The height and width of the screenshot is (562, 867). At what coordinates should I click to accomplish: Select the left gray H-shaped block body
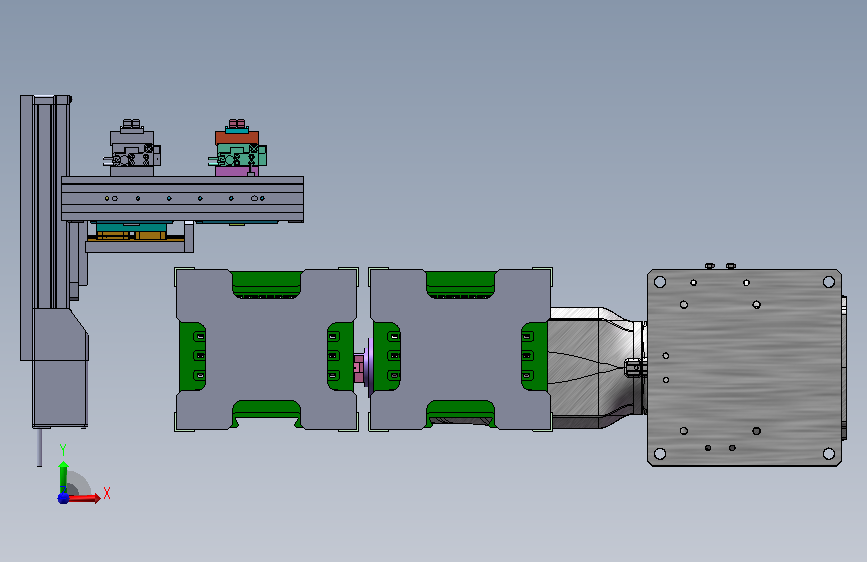pos(266,350)
